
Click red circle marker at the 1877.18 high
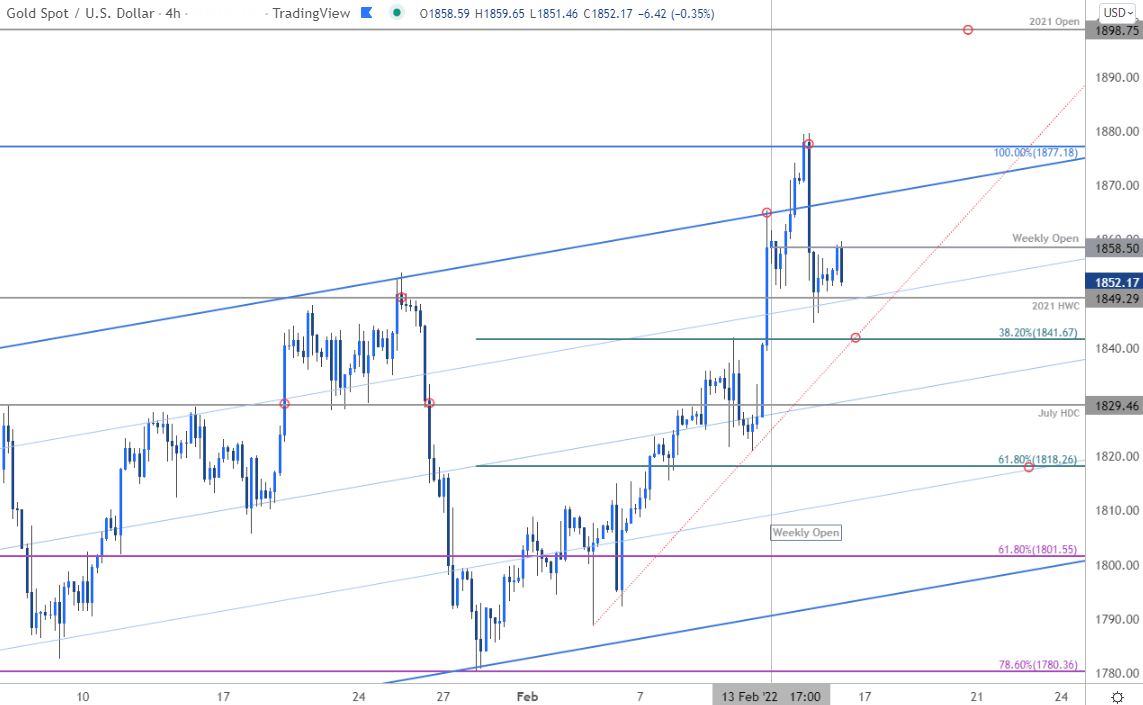[x=808, y=144]
